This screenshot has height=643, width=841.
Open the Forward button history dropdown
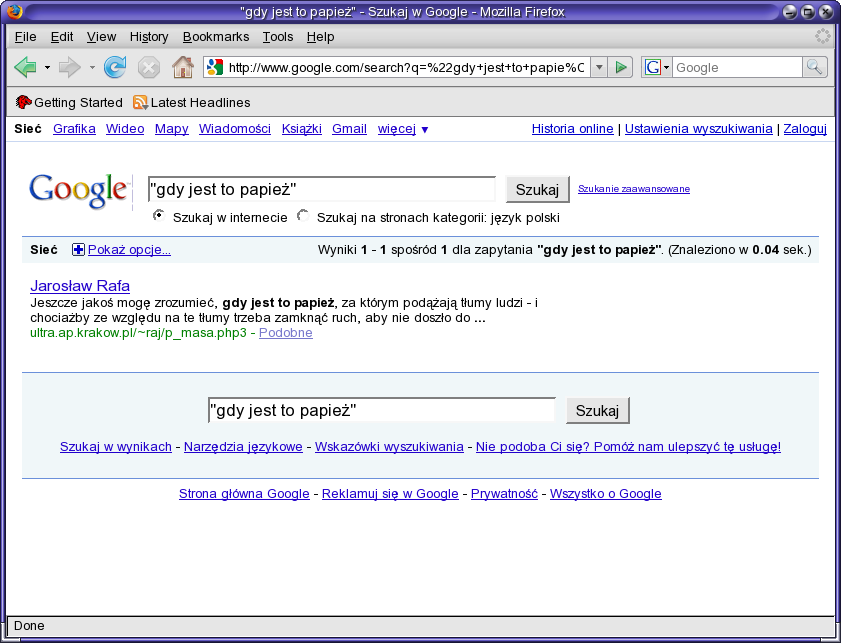[x=92, y=68]
